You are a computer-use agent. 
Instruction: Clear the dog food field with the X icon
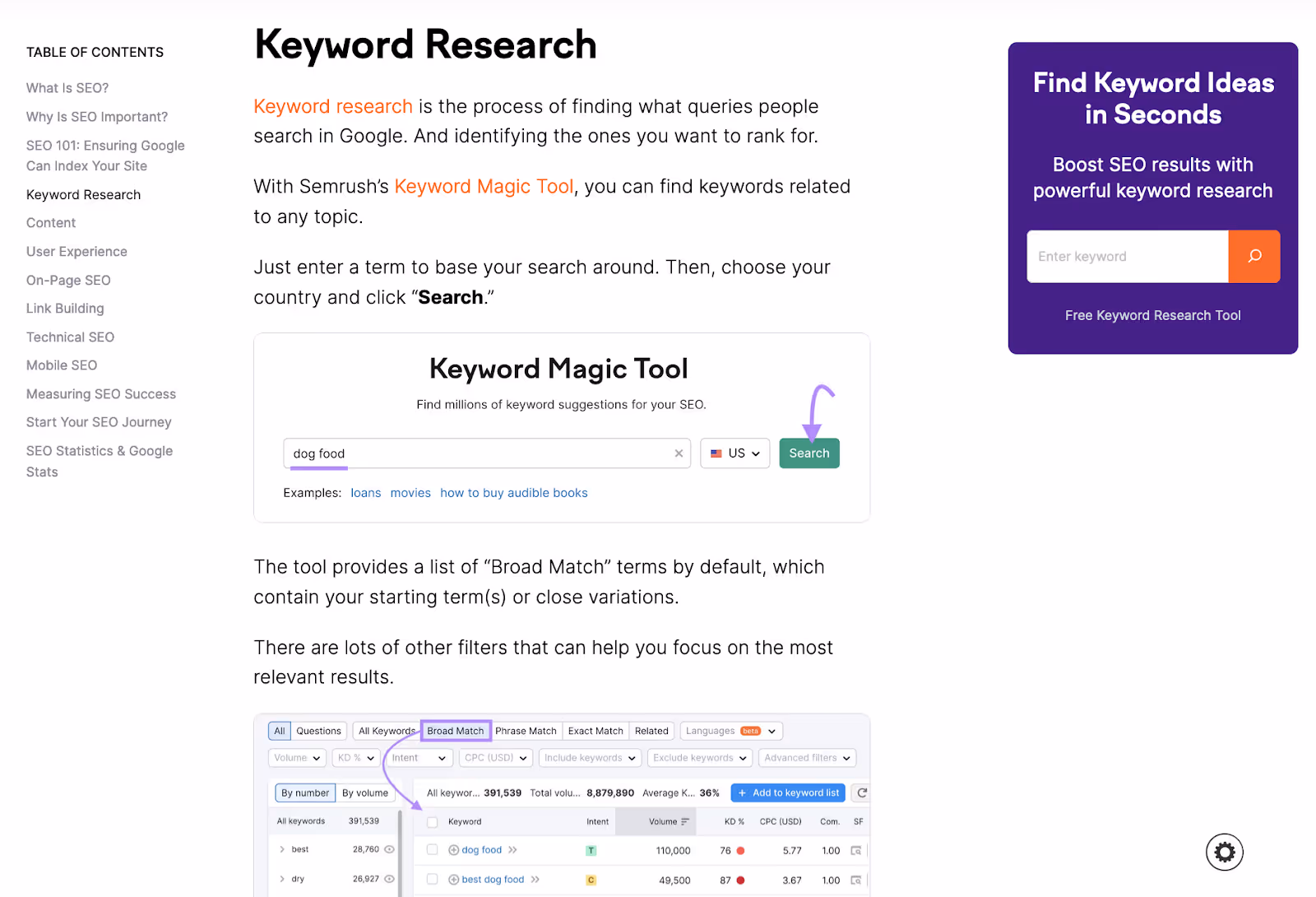(x=679, y=453)
